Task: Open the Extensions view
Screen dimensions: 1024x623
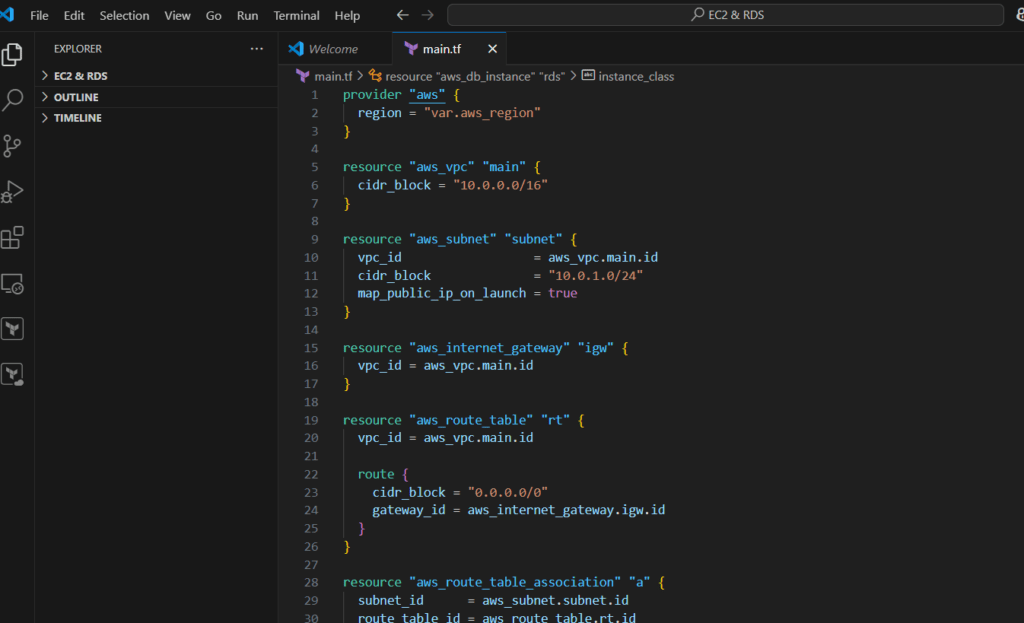Action: tap(13, 237)
